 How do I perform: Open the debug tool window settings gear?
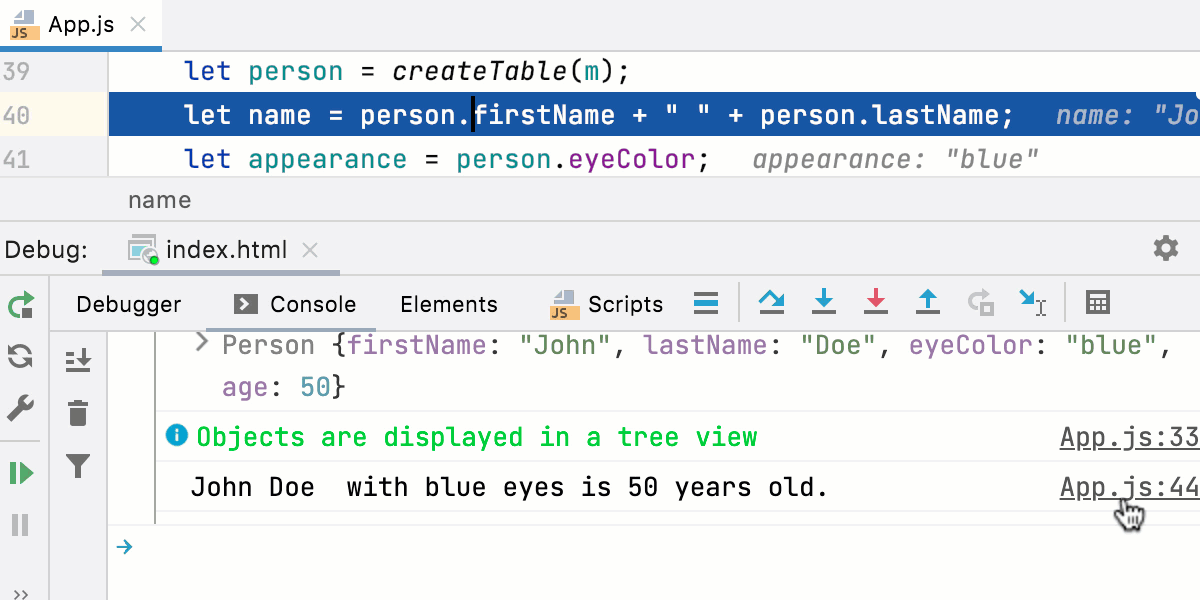point(1165,250)
